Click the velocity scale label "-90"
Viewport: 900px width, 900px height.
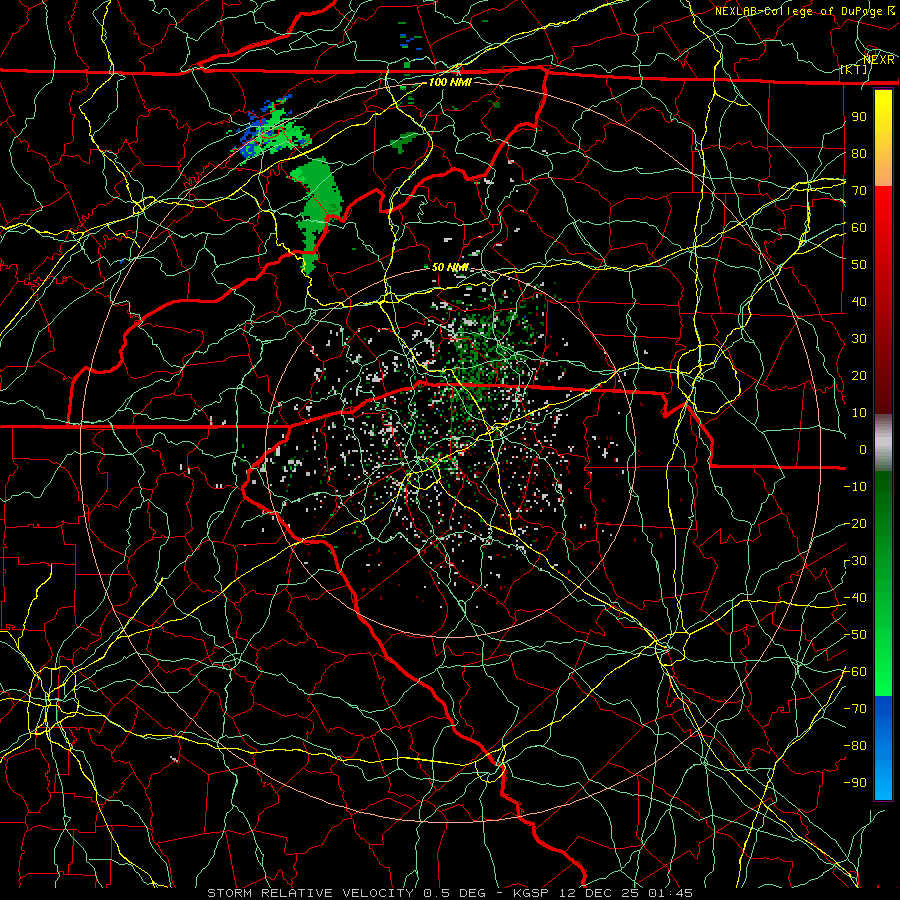[855, 783]
